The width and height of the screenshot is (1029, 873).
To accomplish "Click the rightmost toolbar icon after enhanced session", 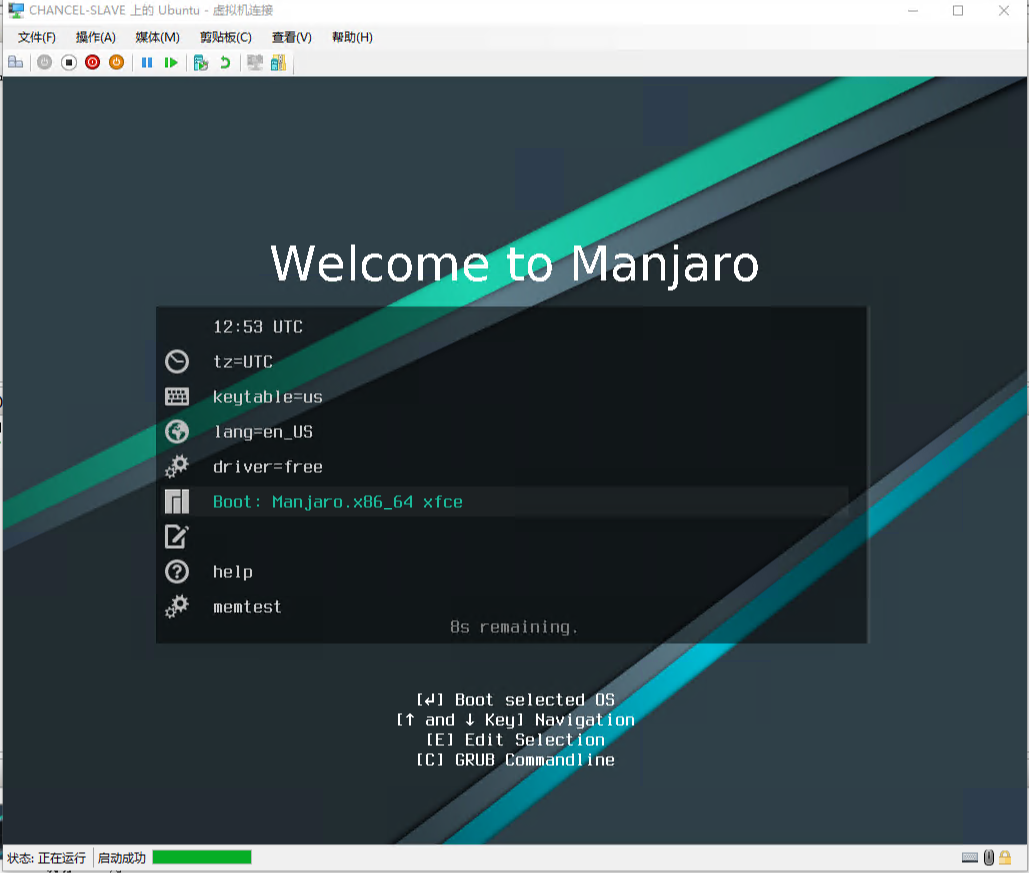I will pyautogui.click(x=278, y=62).
